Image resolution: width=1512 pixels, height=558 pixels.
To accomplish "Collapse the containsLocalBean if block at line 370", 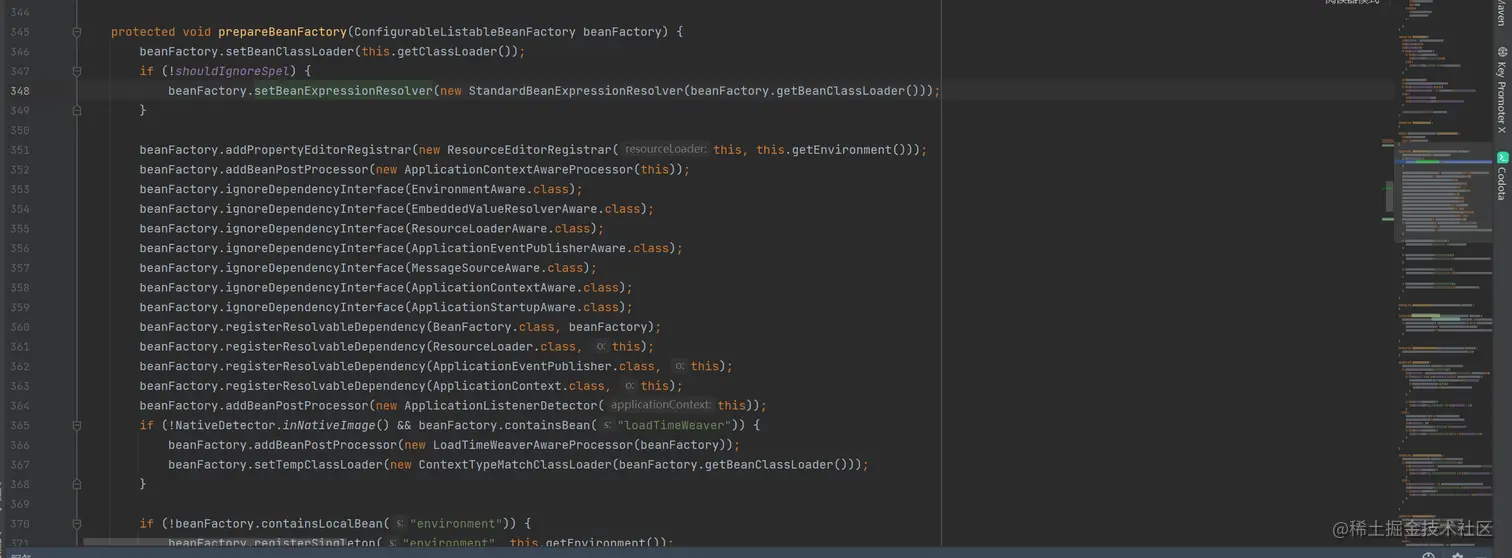I will [x=77, y=523].
